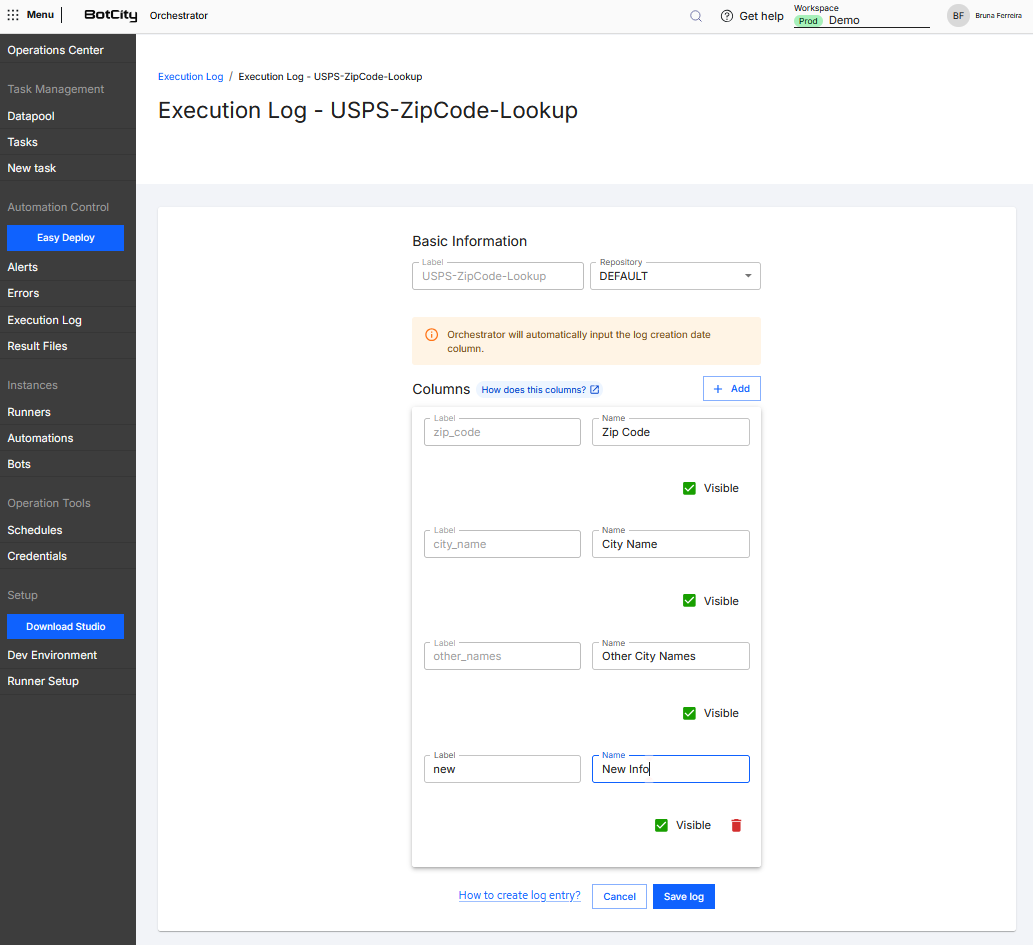1033x945 pixels.
Task: Click the Get help text
Action: (761, 16)
